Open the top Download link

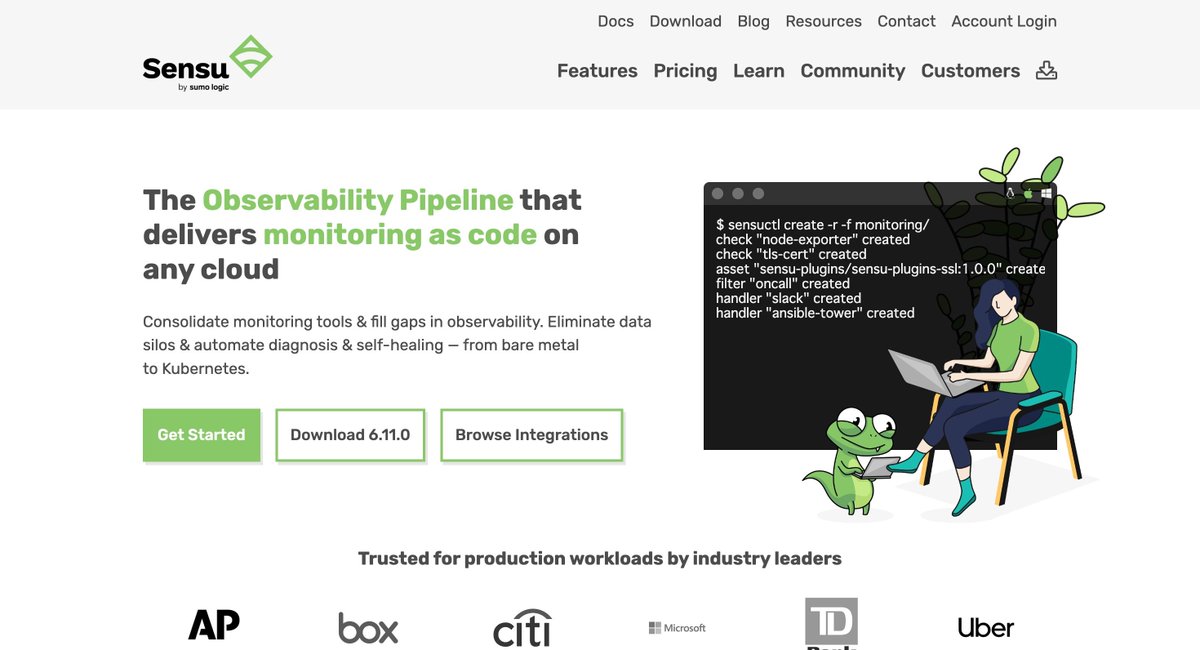[x=685, y=21]
